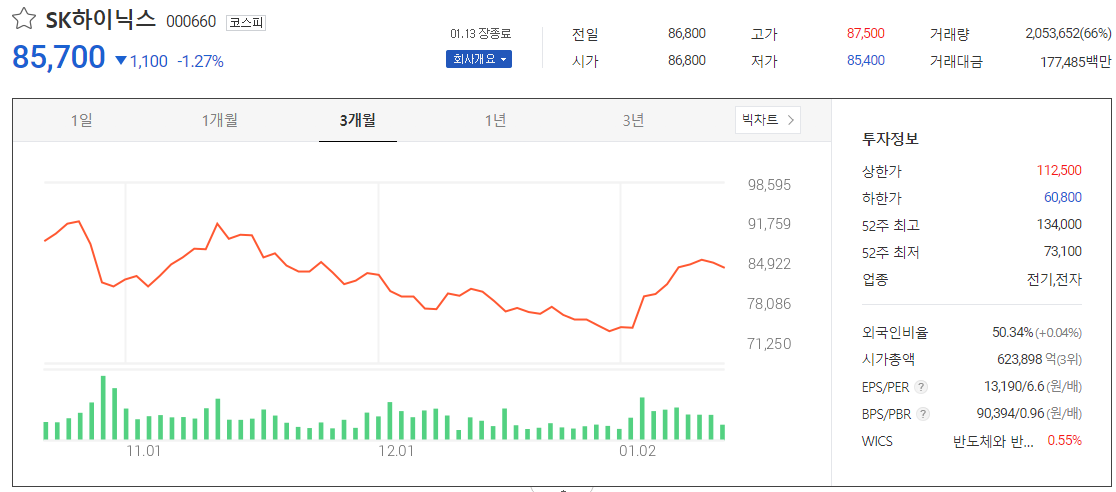Click the BPS/PBR value 90,394/0.96

[1009, 413]
